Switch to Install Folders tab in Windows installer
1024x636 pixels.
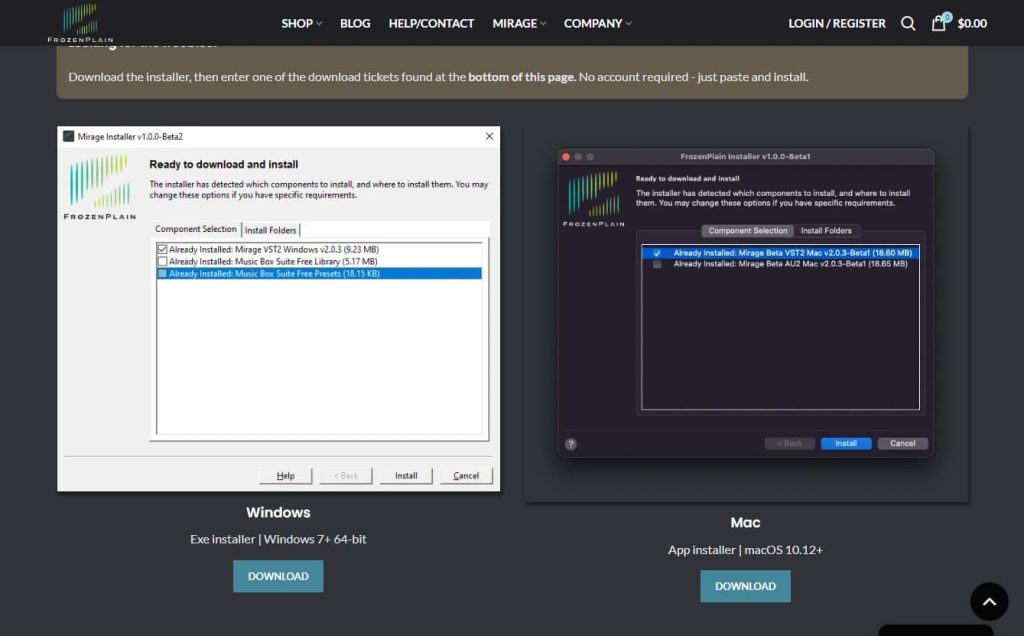coord(271,230)
